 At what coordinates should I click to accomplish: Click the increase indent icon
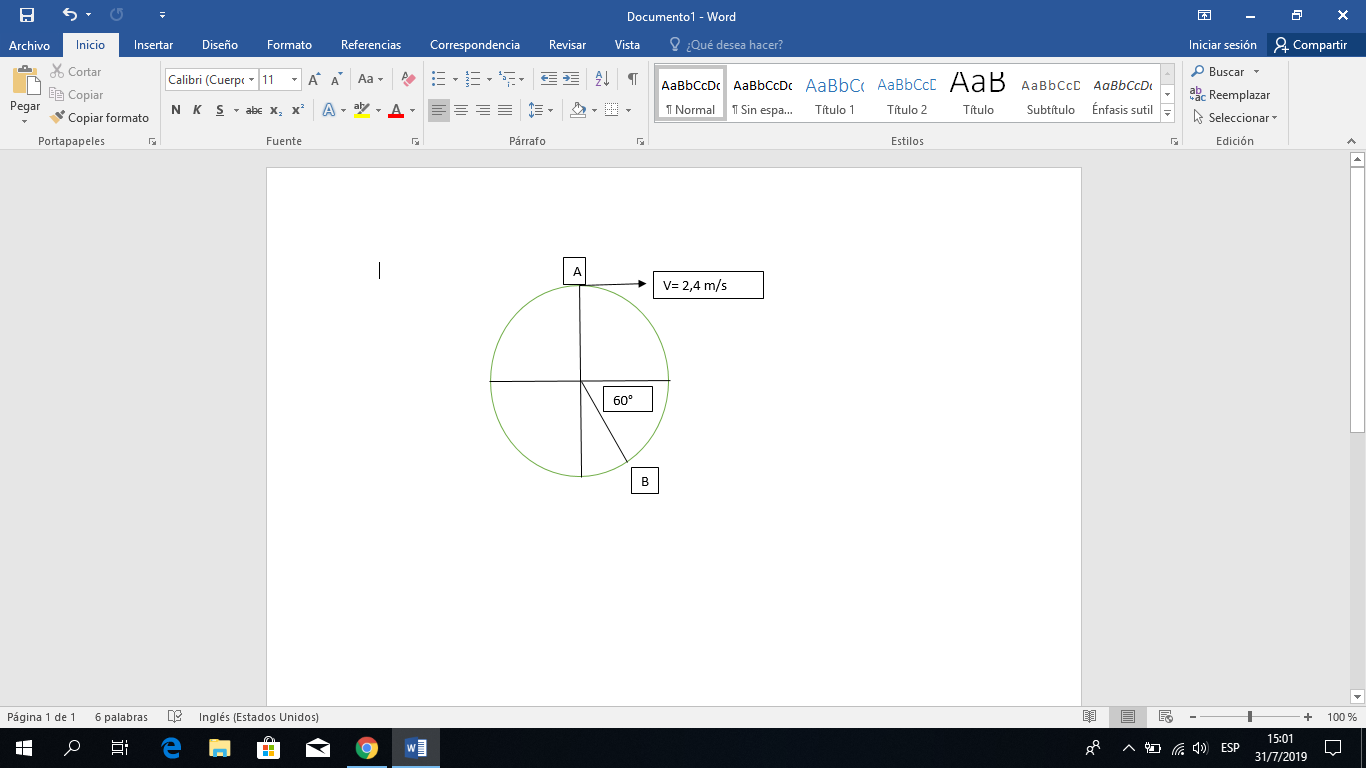571,79
